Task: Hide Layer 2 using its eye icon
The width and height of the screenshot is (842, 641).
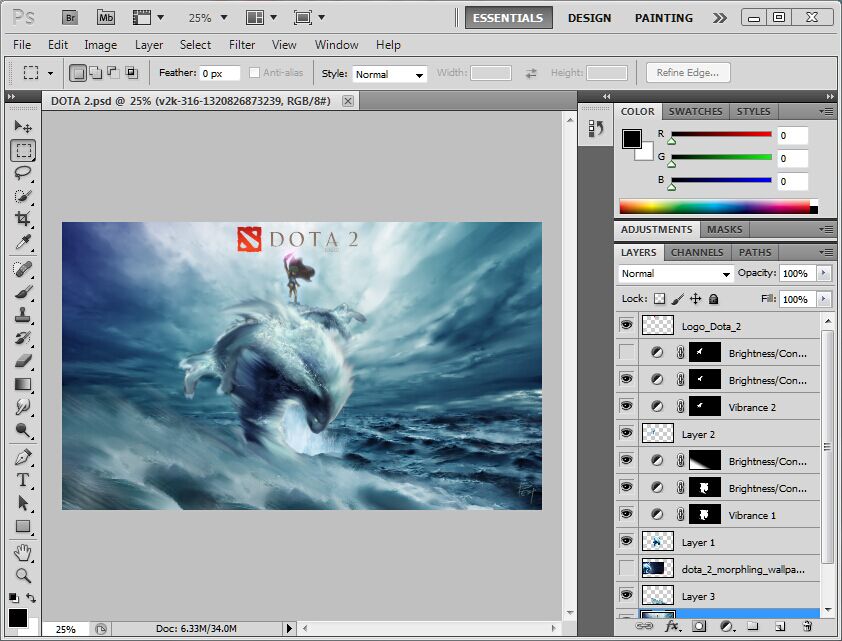Action: click(x=626, y=433)
